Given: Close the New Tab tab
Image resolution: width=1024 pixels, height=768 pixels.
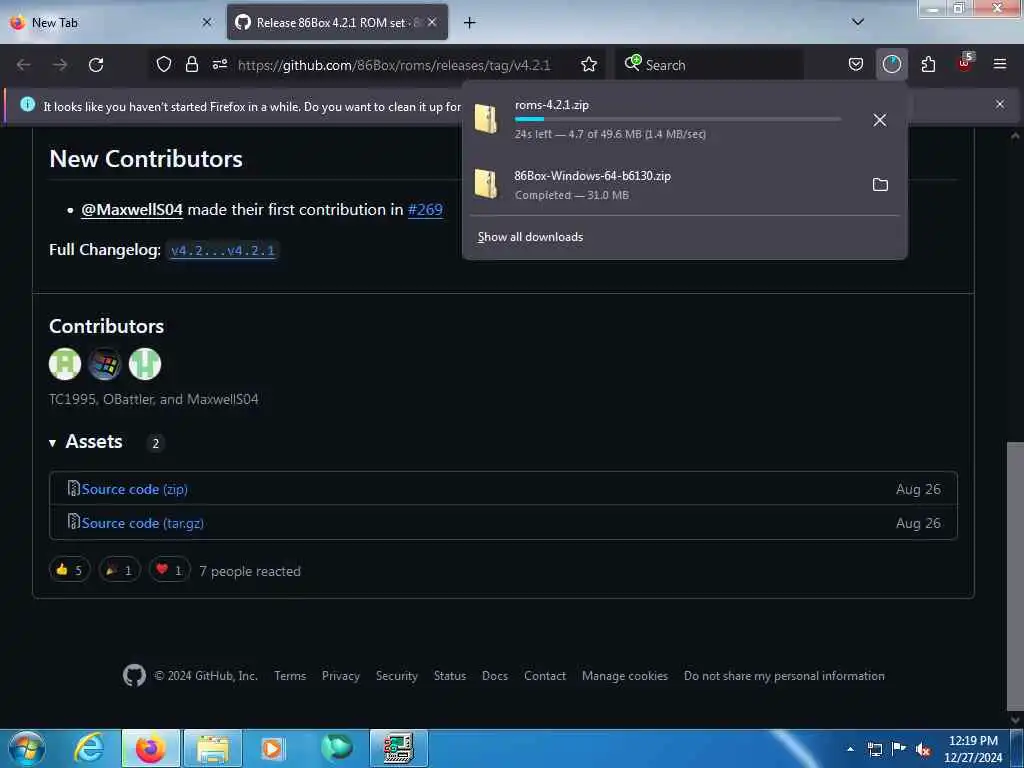Looking at the screenshot, I should click(207, 22).
